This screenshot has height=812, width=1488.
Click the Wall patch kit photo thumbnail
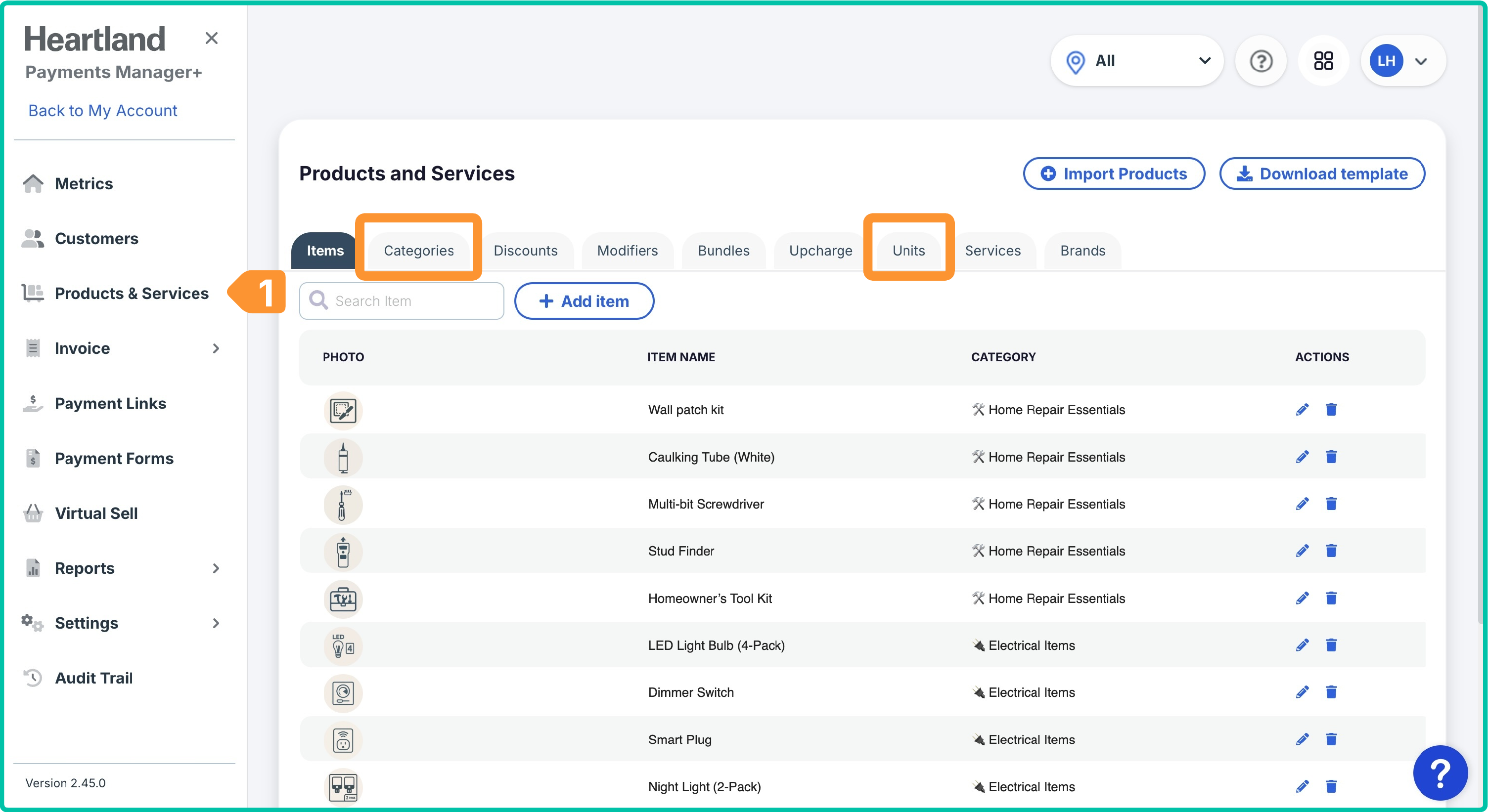pyautogui.click(x=343, y=411)
